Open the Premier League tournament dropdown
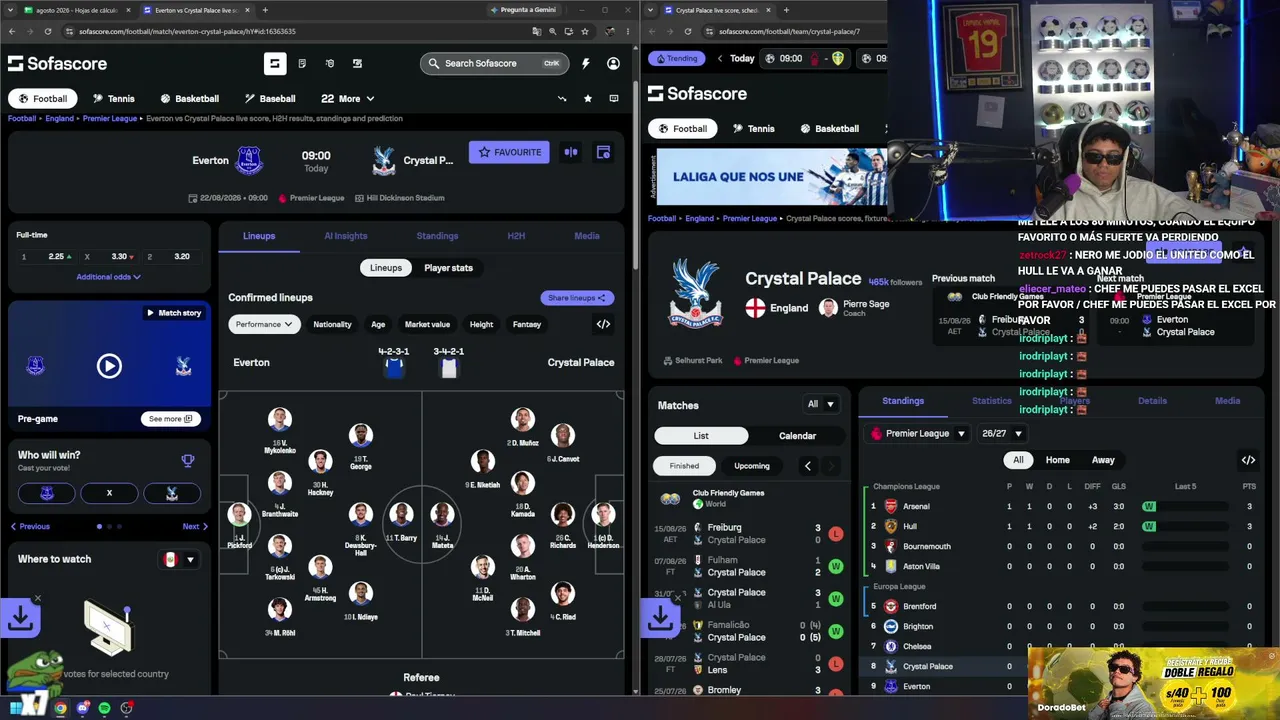1280x720 pixels. click(917, 434)
